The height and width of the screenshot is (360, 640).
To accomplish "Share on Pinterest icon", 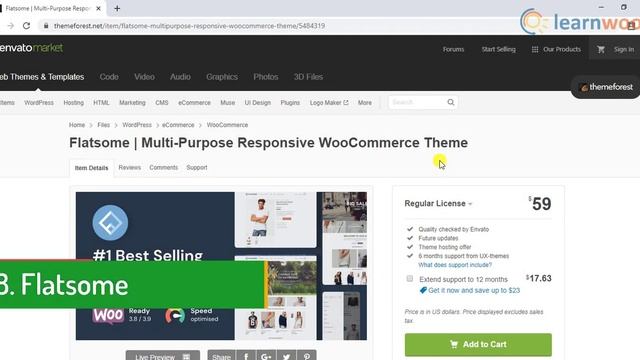I will tap(307, 357).
